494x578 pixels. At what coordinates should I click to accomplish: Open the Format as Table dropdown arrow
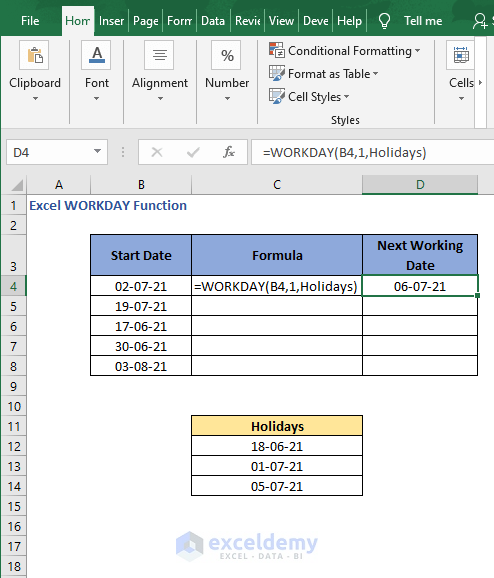click(375, 73)
